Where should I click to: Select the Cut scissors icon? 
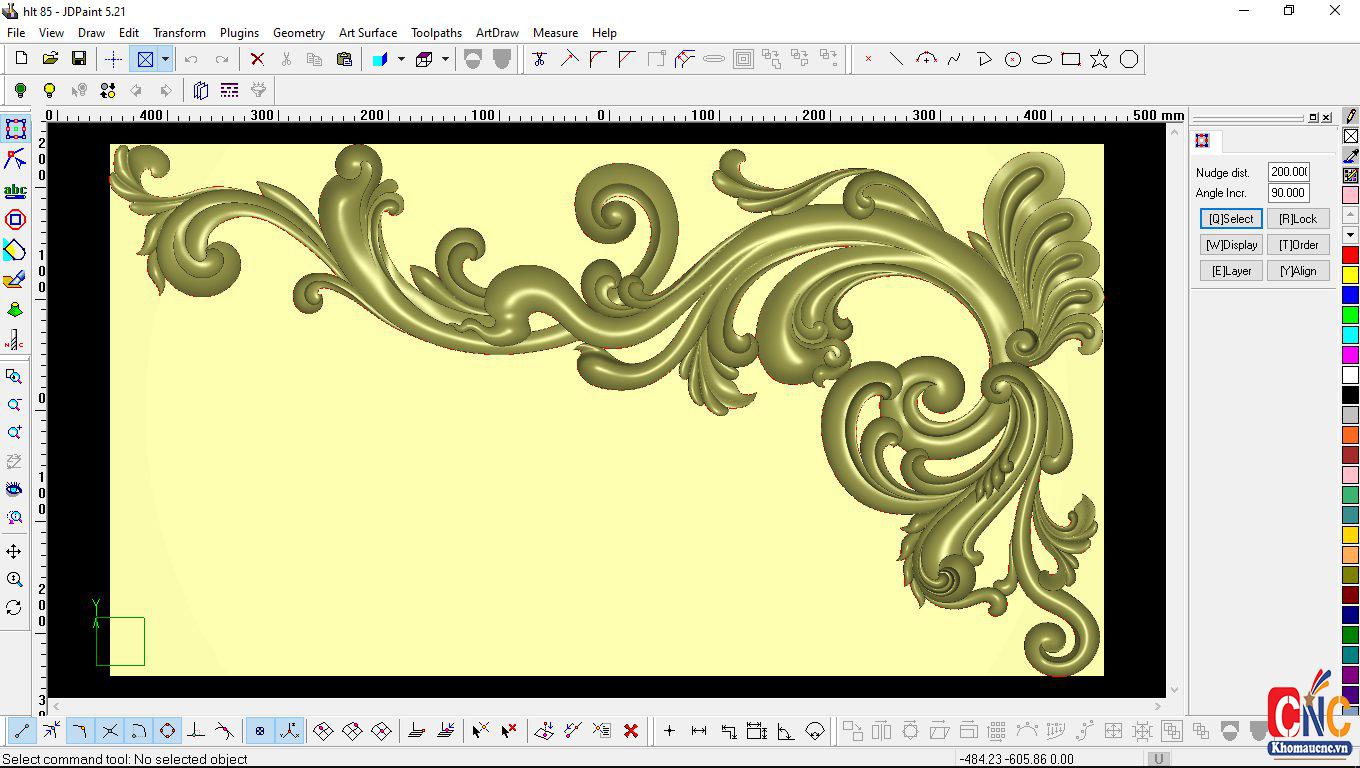point(286,59)
